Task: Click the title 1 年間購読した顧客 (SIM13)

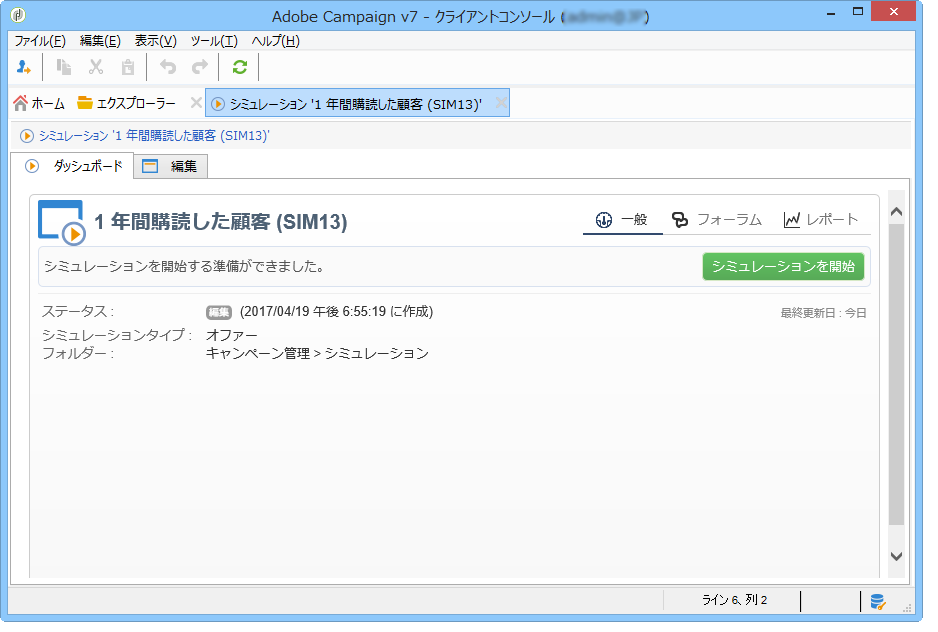Action: (x=221, y=222)
